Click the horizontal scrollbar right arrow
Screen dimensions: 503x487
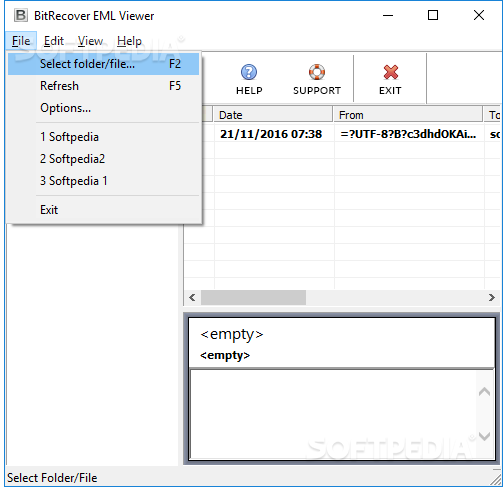pyautogui.click(x=491, y=297)
